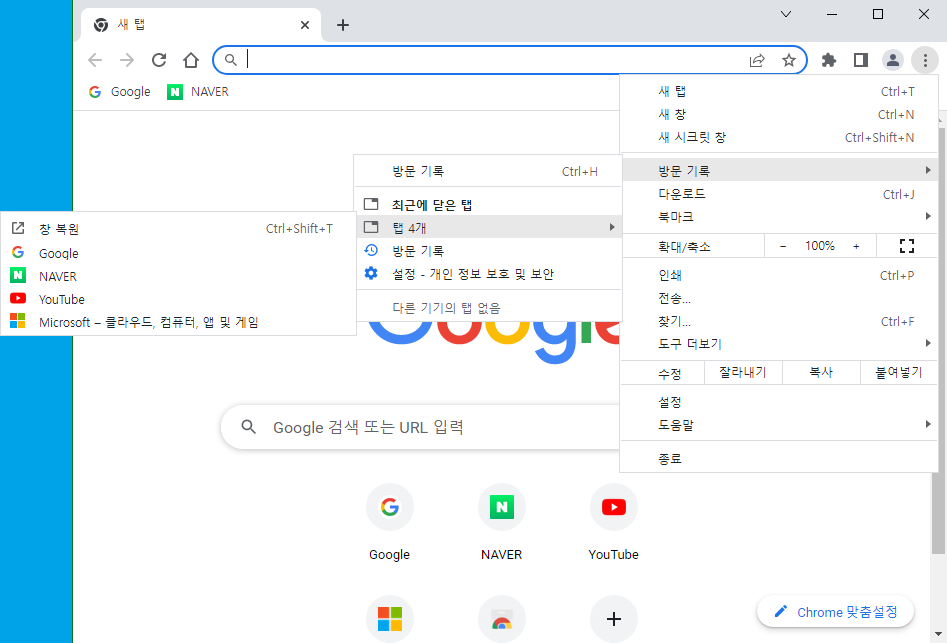
Task: Open 다운로드 from Chrome menu
Action: (x=779, y=194)
